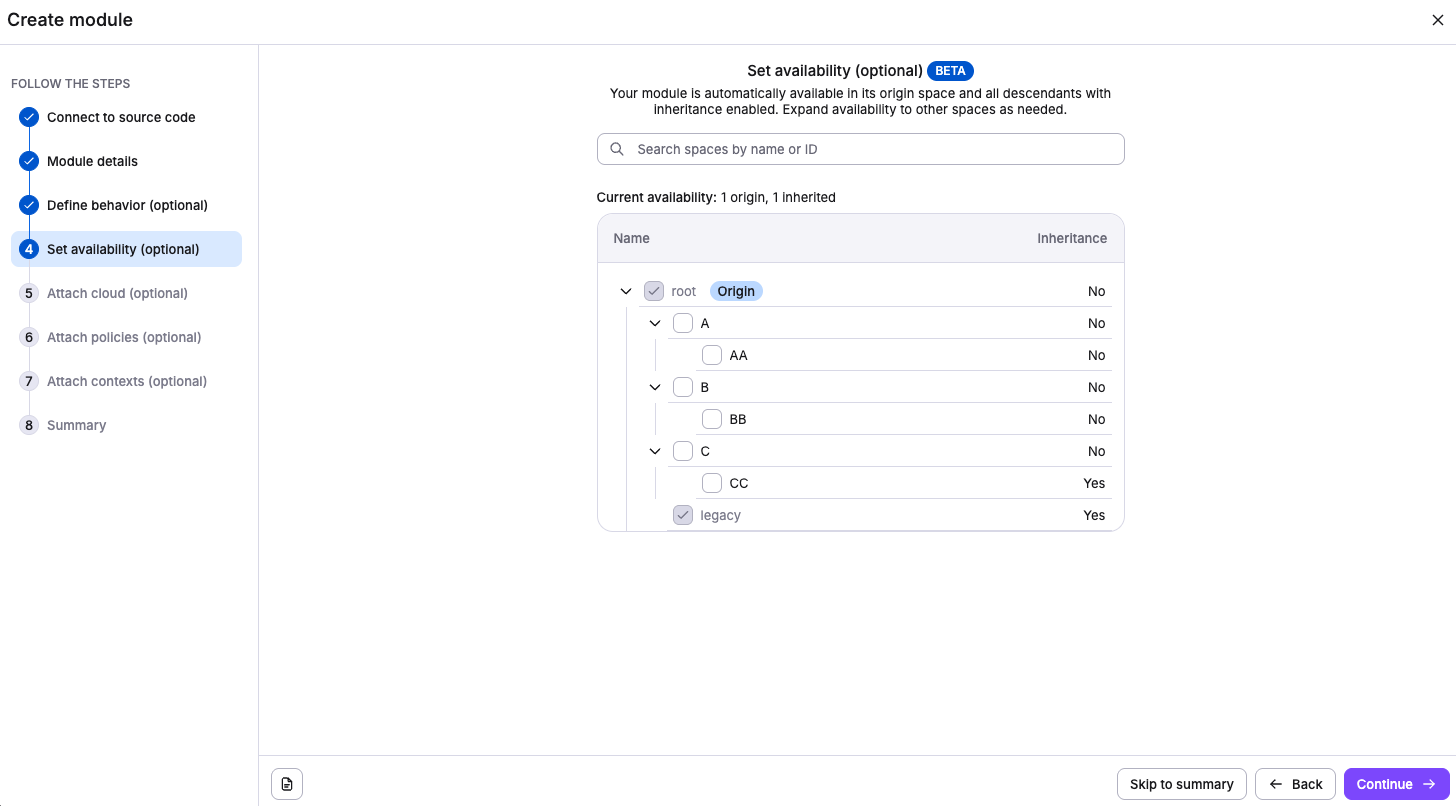
Task: Collapse the B space chevron
Action: (x=655, y=387)
